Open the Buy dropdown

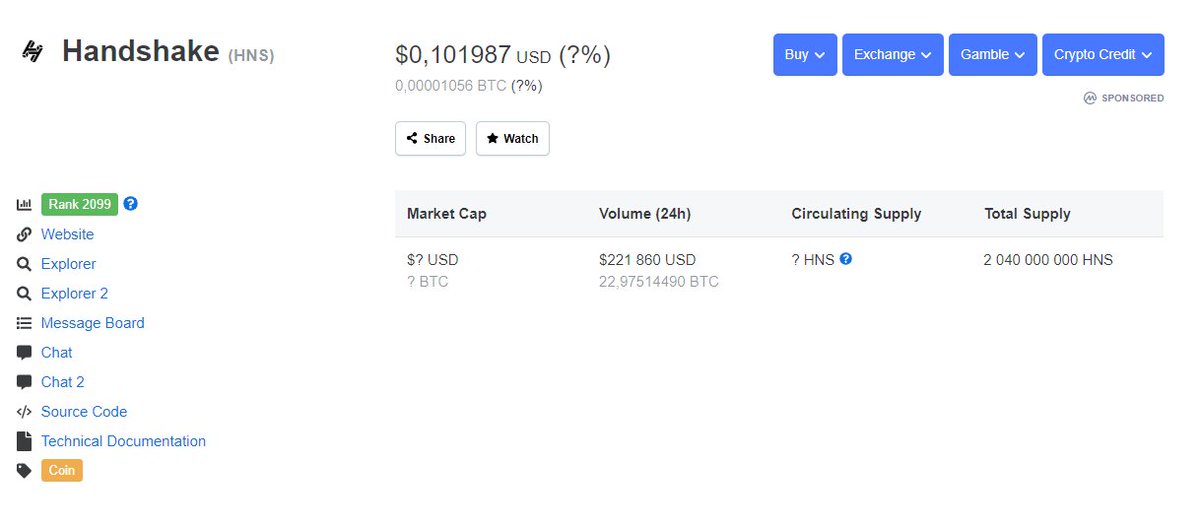pos(805,54)
